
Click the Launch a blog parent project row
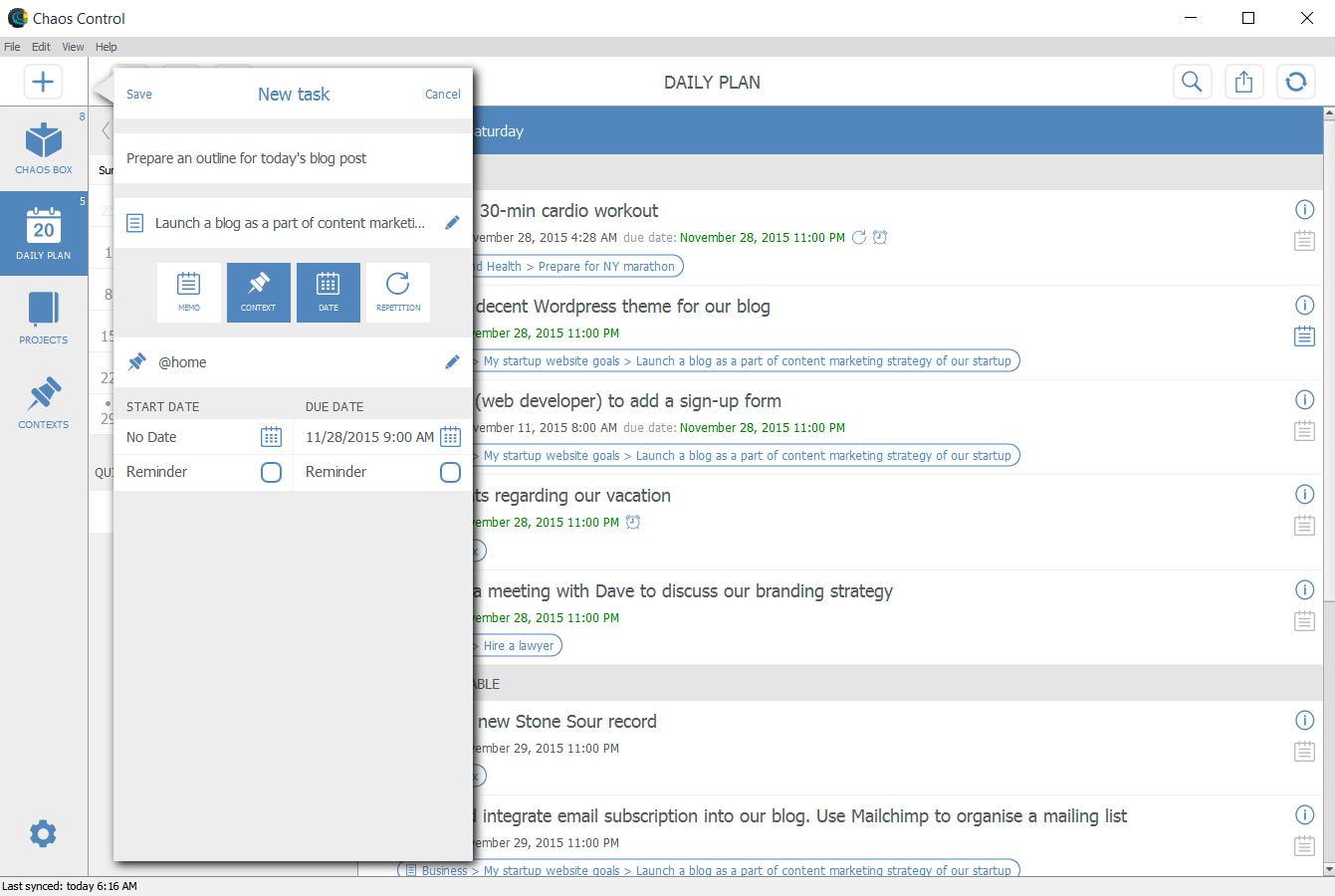(293, 223)
